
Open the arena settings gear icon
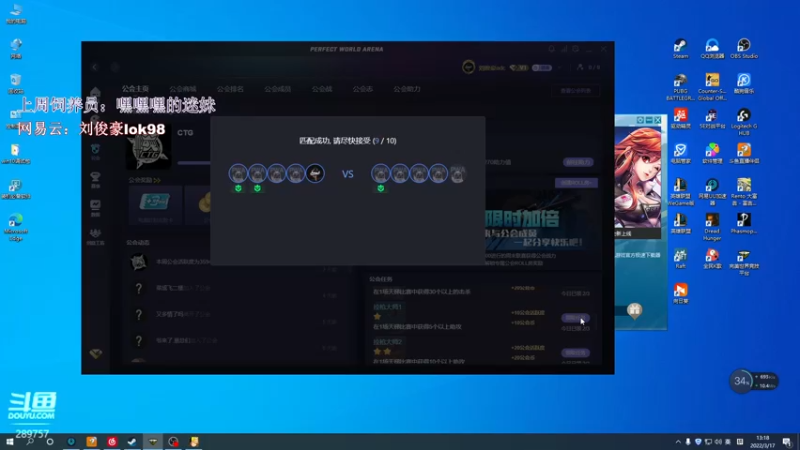576,49
